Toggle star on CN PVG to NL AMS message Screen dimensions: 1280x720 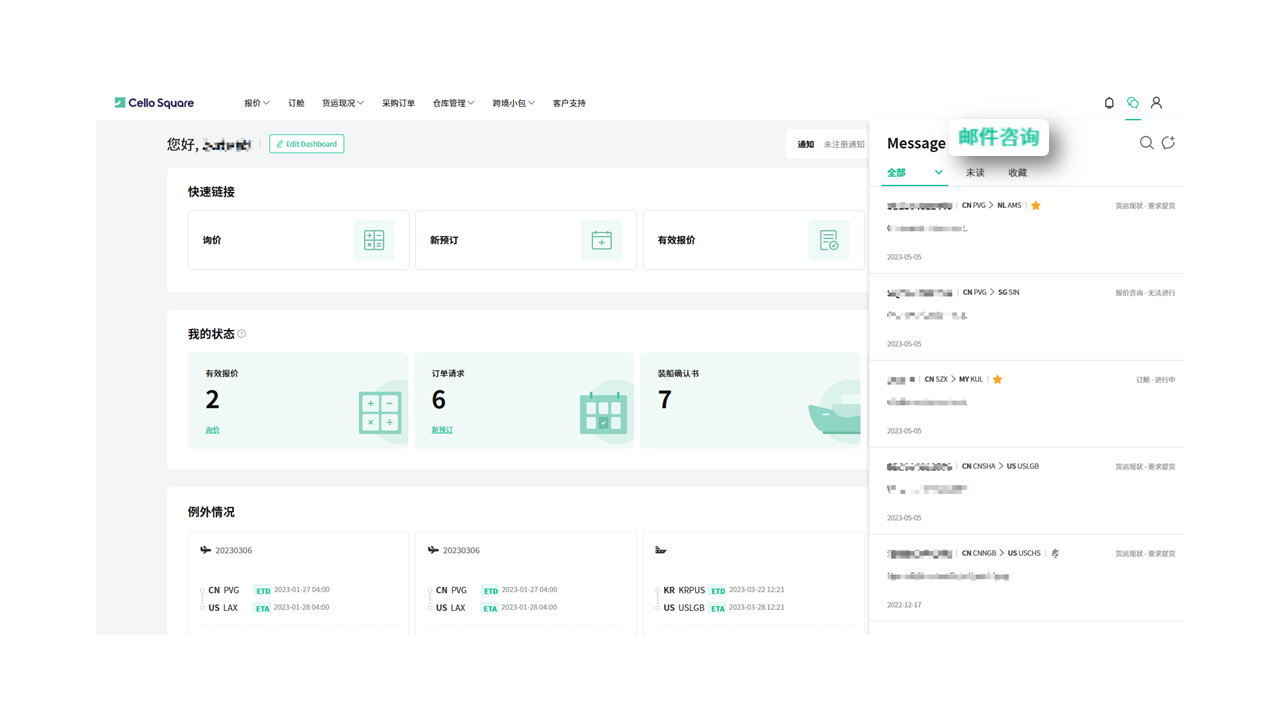coord(1036,206)
